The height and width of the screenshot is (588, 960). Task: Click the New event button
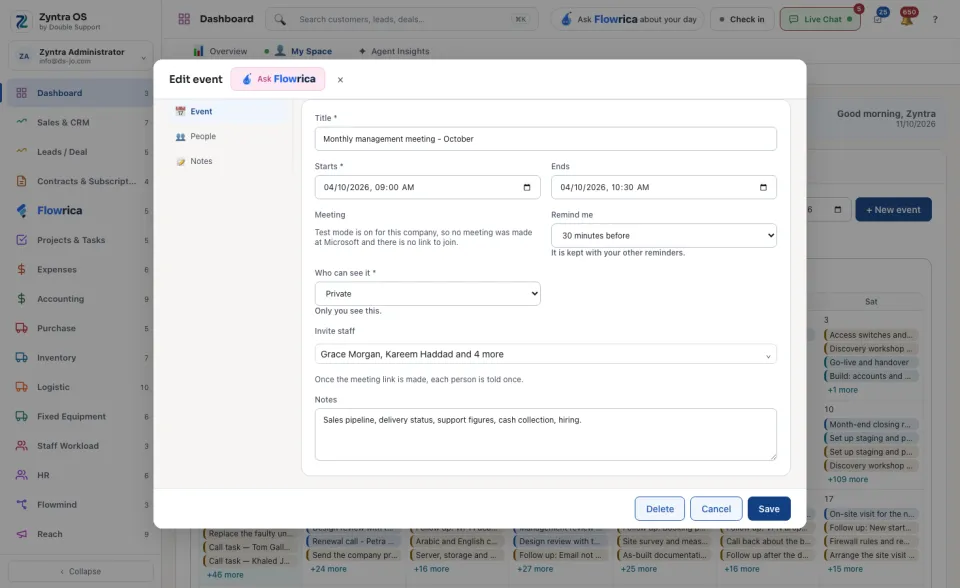(x=893, y=209)
